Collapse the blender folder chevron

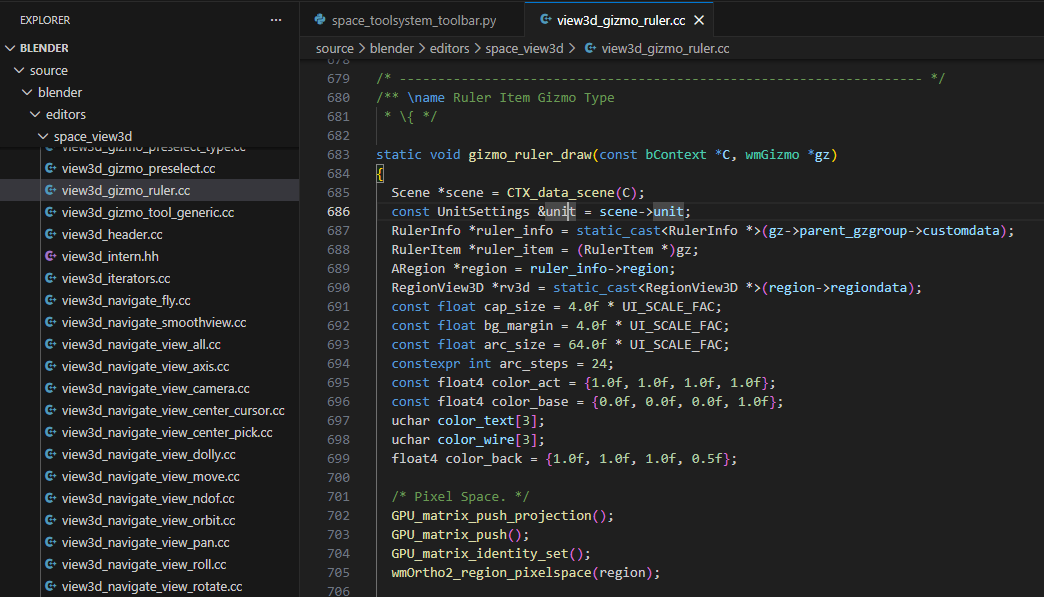27,92
